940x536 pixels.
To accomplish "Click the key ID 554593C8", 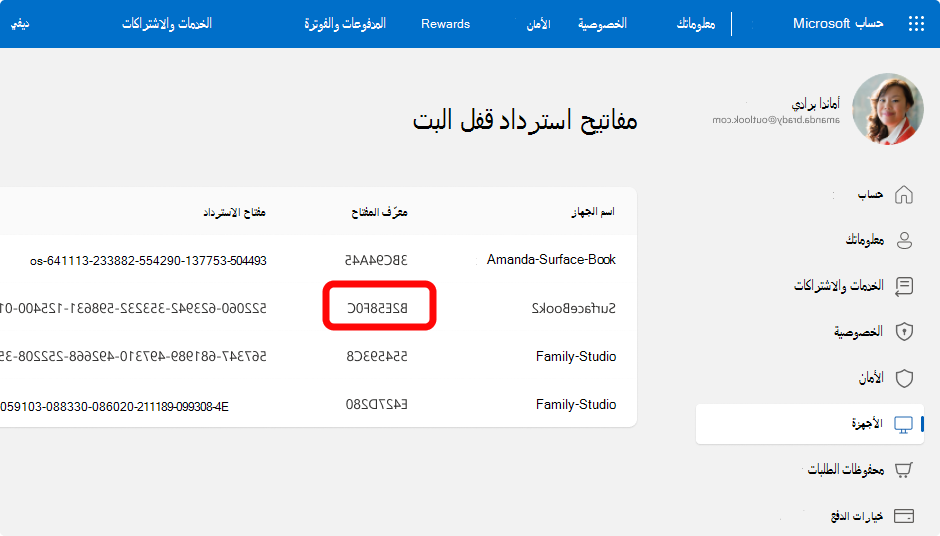I will [376, 356].
